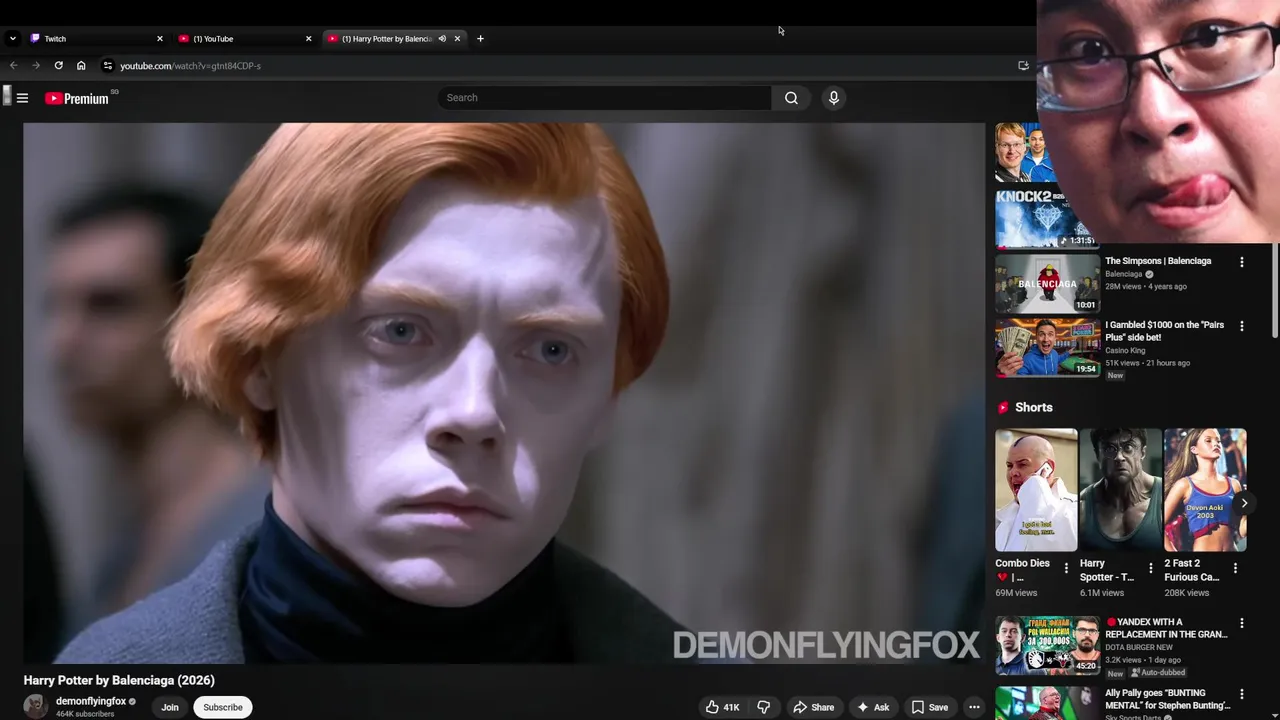1280x720 pixels.
Task: Open options for Harry Spotter short
Action: click(x=1150, y=568)
